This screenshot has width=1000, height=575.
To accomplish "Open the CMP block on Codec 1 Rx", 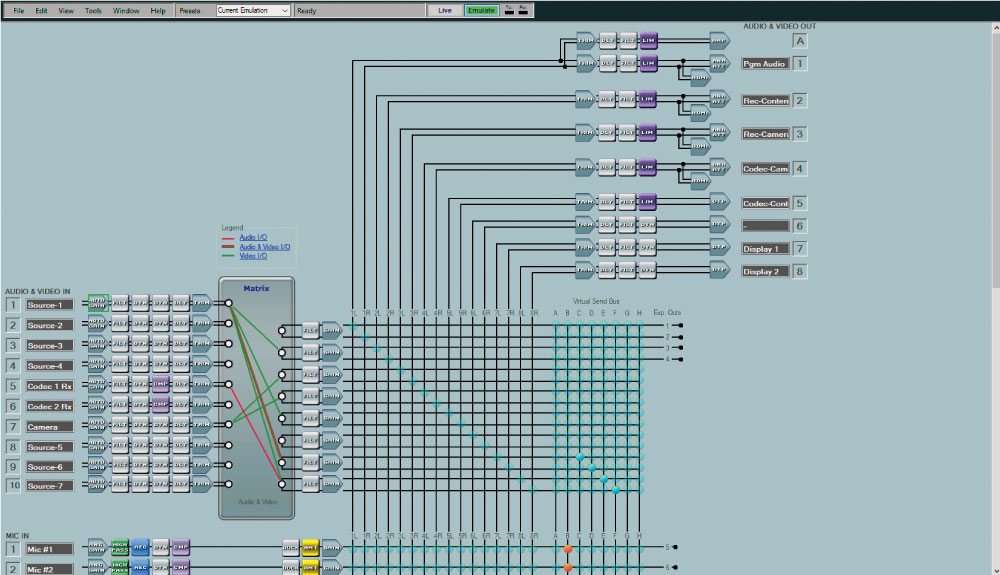I will coord(160,384).
